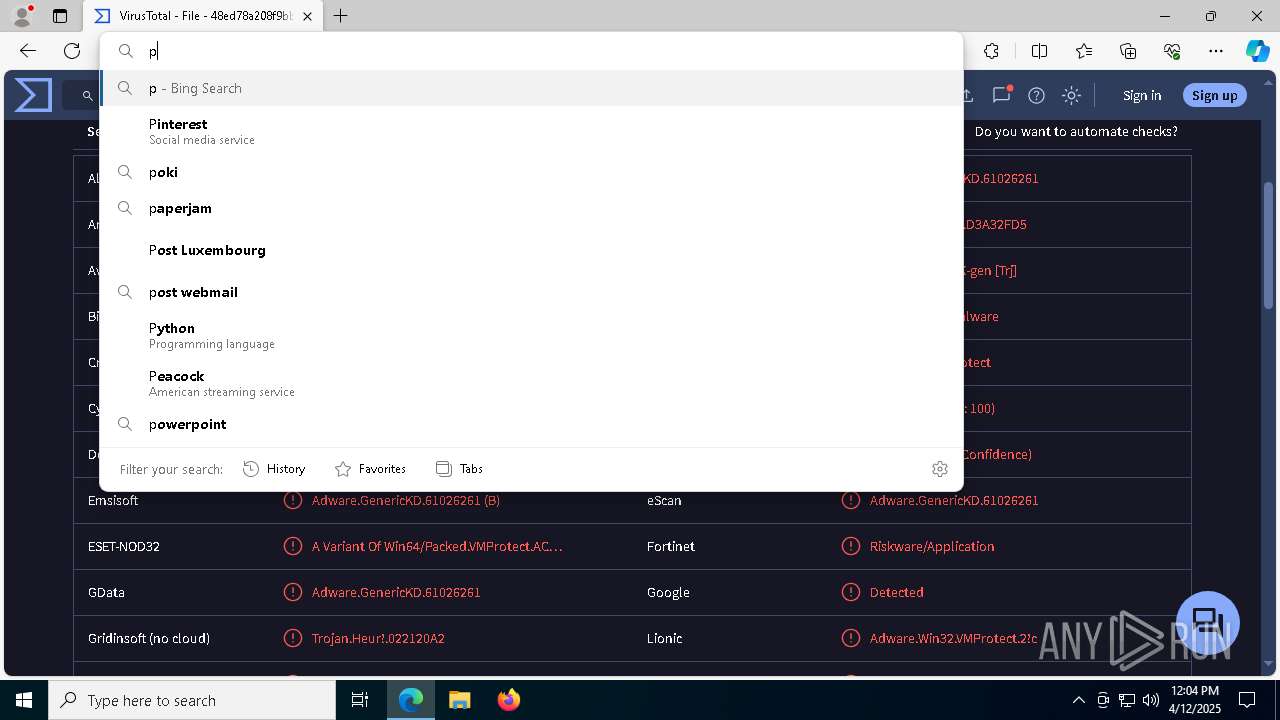Click the Sign in link
1280x720 pixels.
point(1142,95)
